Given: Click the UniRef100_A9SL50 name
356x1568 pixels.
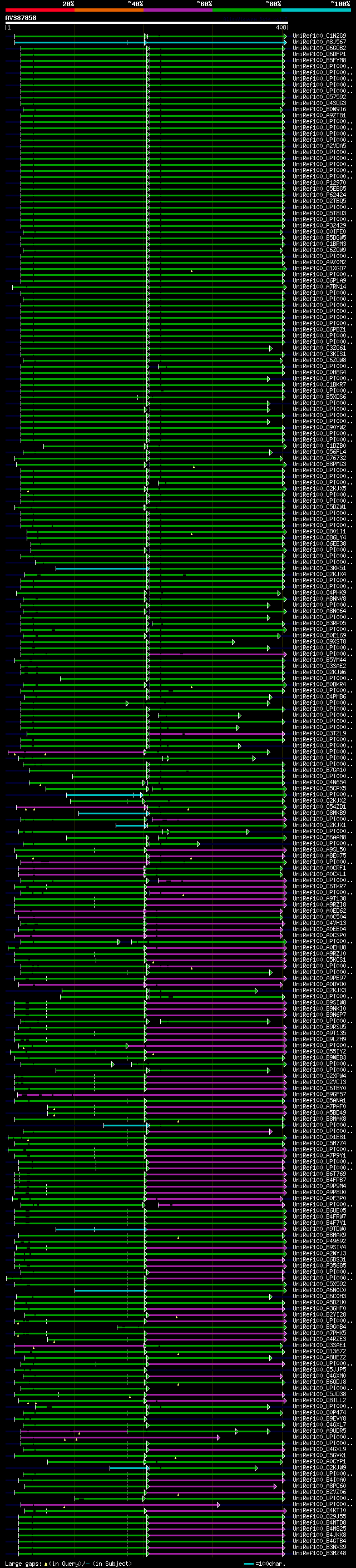Looking at the screenshot, I should pos(319,850).
